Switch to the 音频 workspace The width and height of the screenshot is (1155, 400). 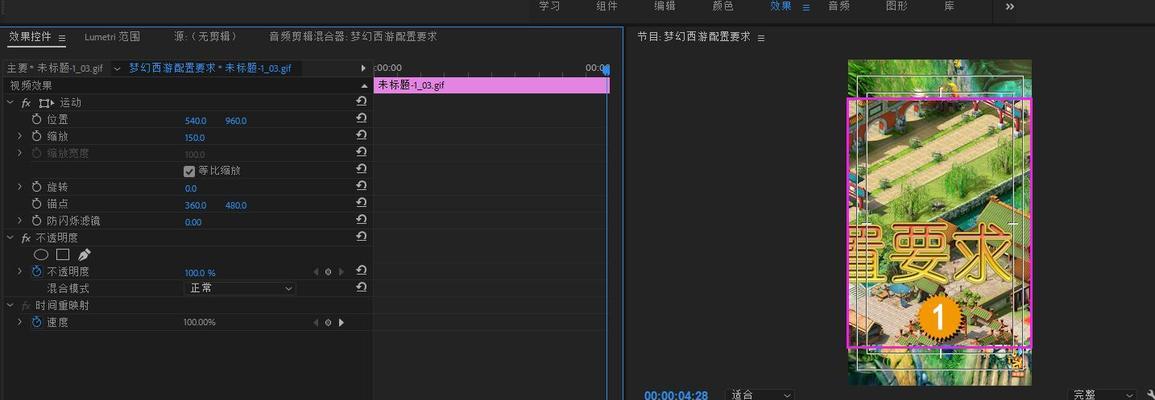tap(839, 6)
